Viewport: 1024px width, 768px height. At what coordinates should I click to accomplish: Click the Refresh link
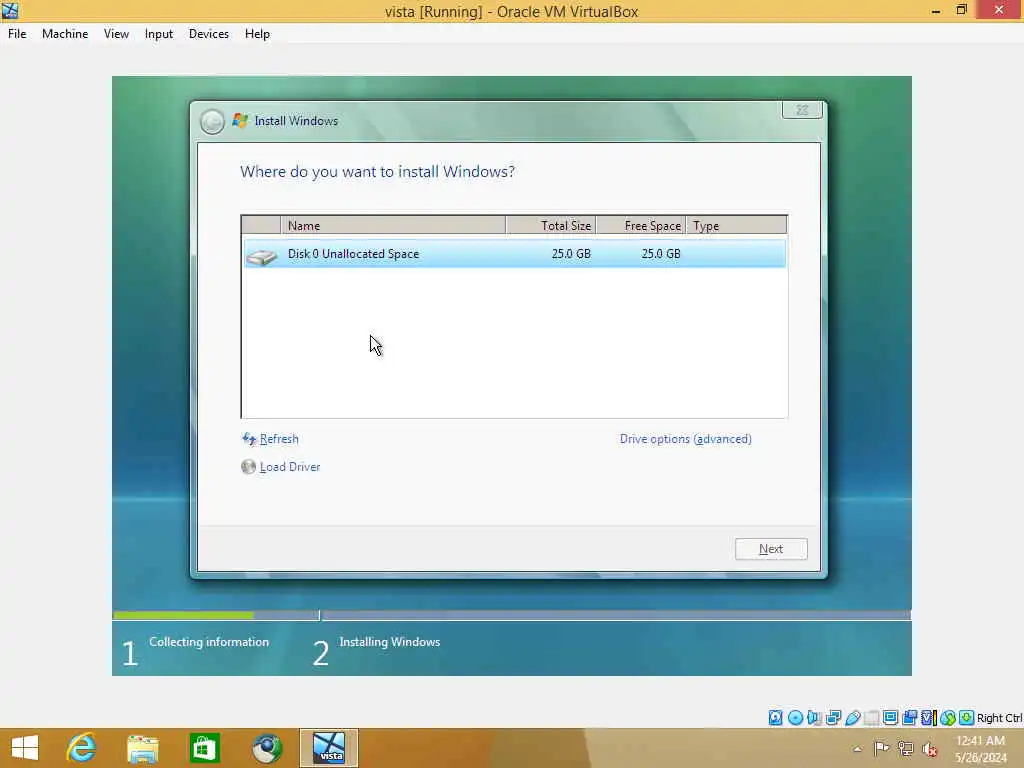279,439
